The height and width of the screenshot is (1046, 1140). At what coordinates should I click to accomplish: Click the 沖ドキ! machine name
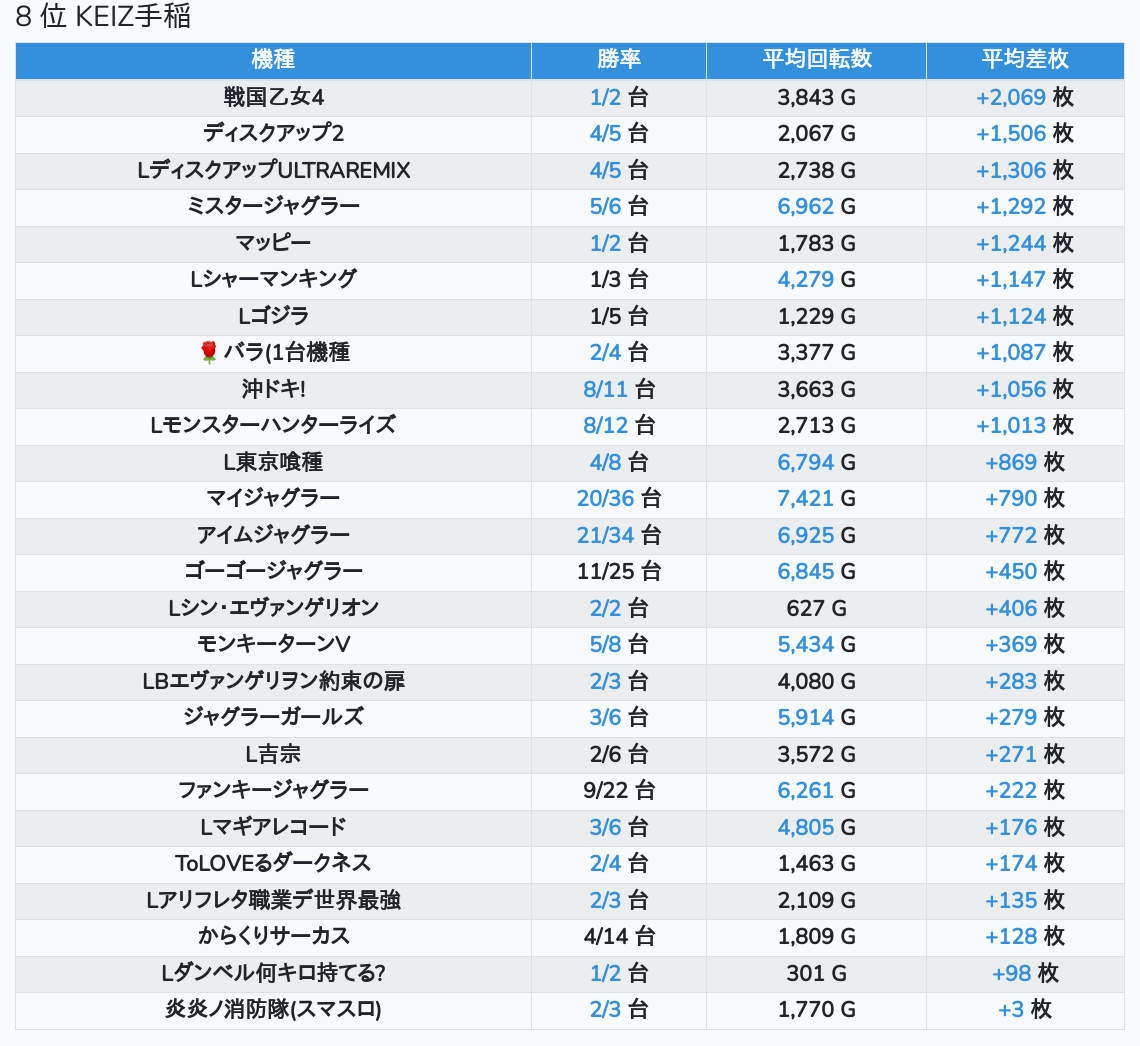click(x=273, y=389)
